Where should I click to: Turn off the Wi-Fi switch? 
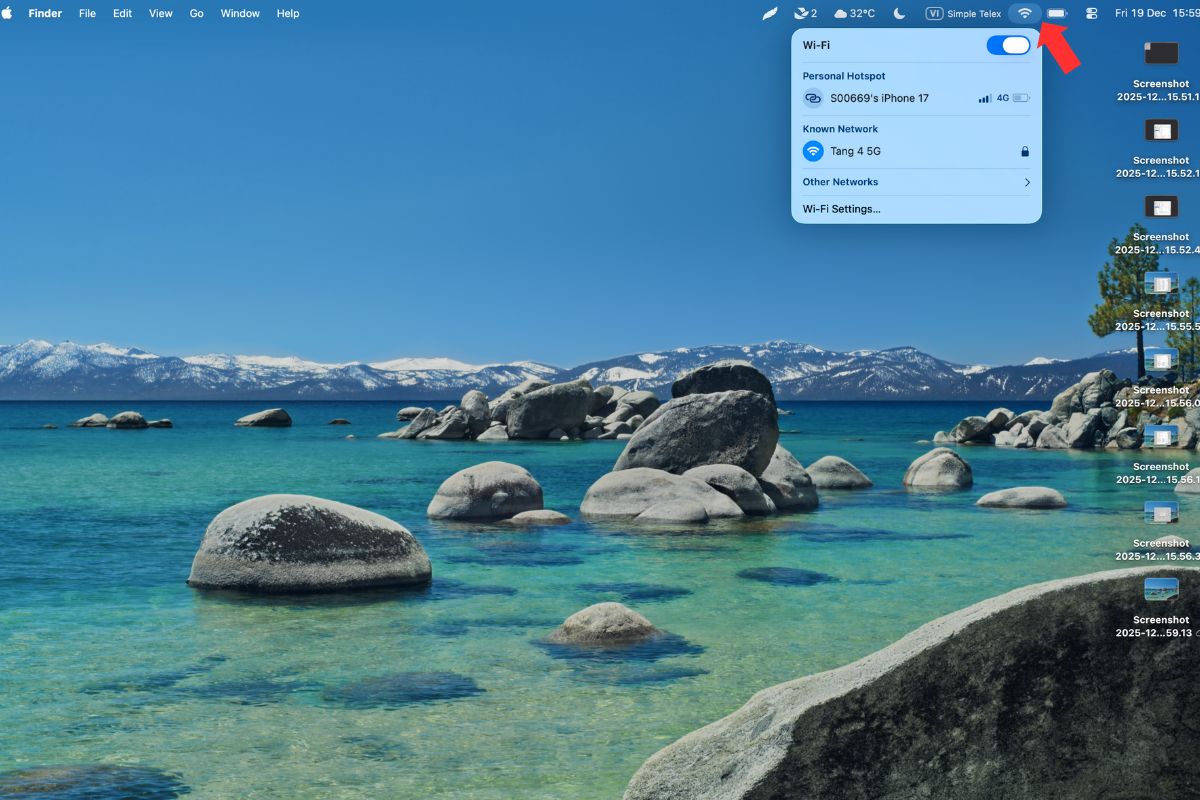click(1007, 45)
